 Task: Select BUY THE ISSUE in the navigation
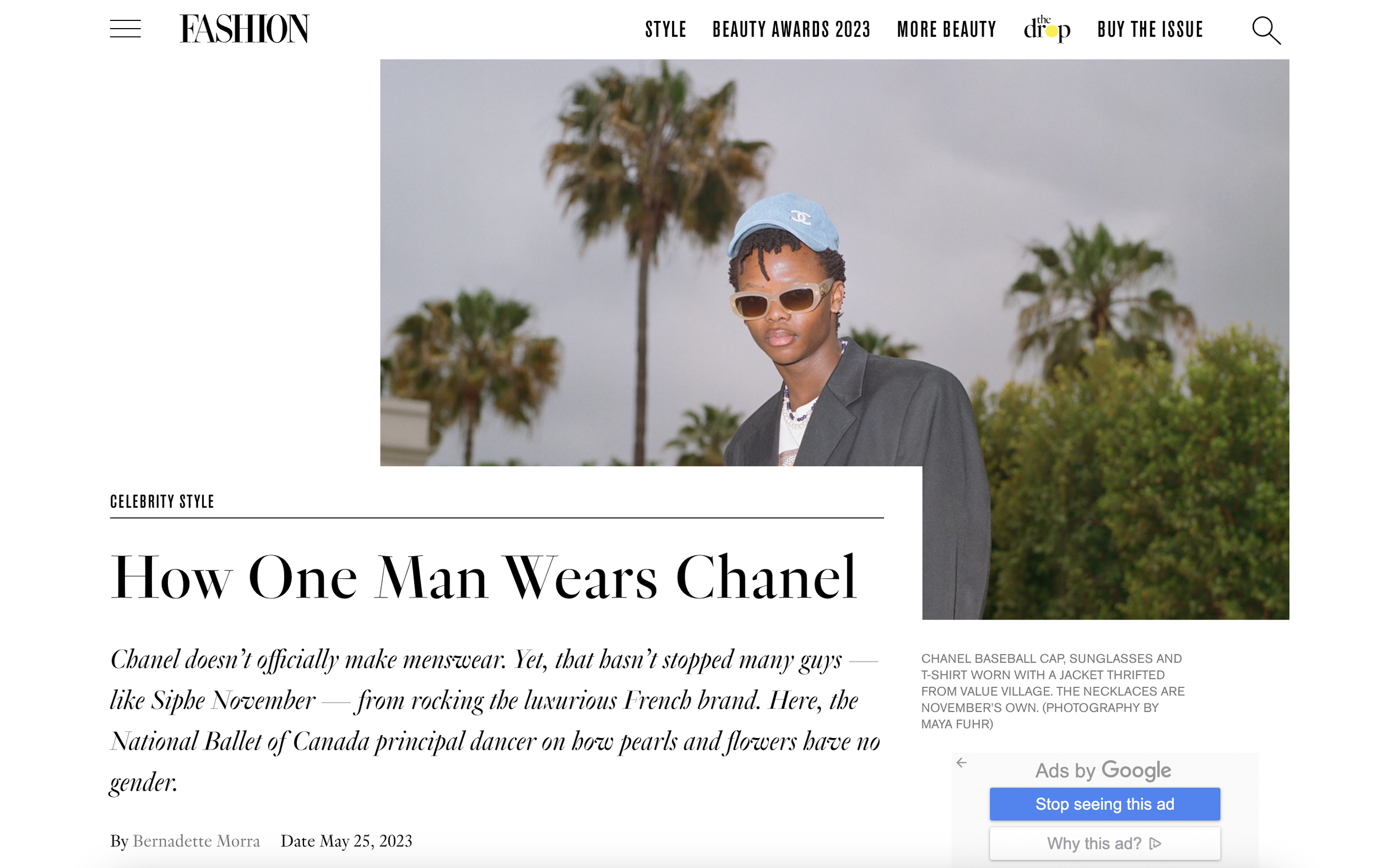coord(1150,30)
